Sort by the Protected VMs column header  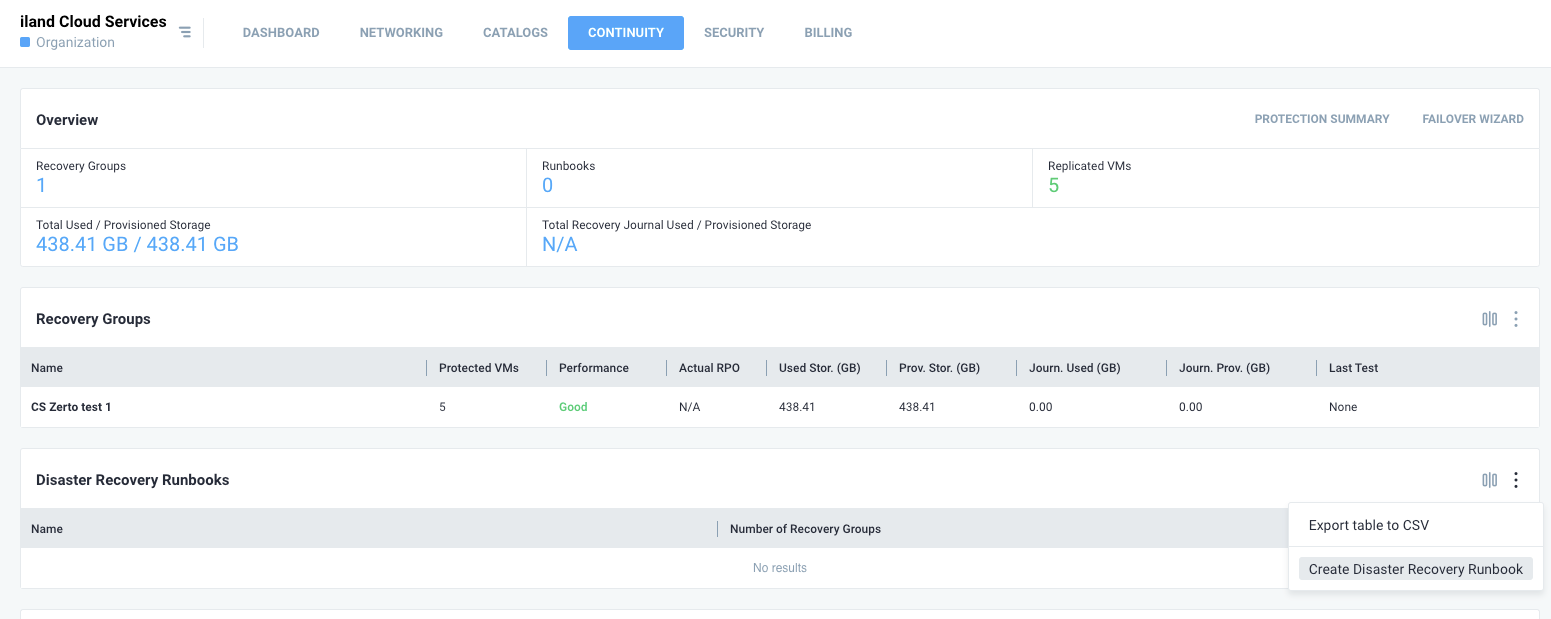[x=478, y=368]
